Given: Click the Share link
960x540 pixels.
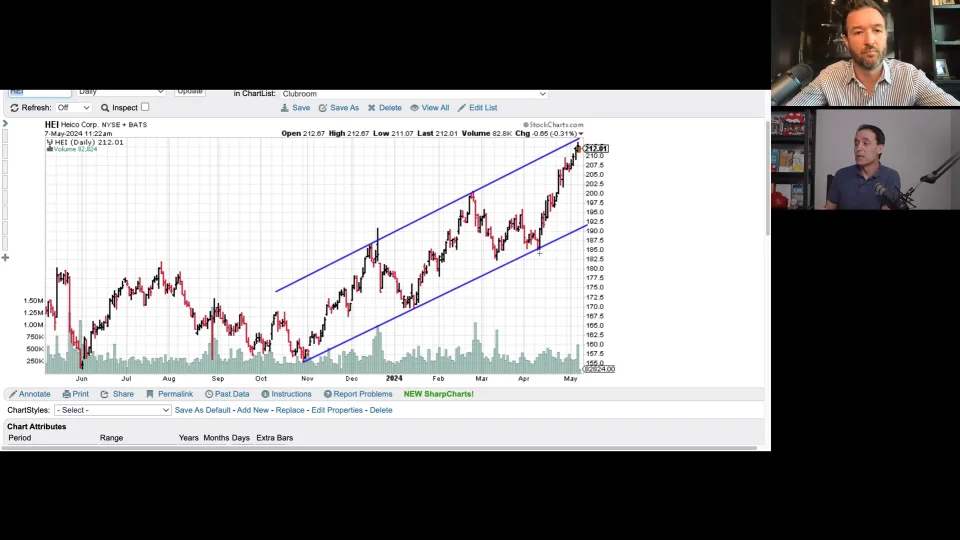Looking at the screenshot, I should [x=123, y=394].
